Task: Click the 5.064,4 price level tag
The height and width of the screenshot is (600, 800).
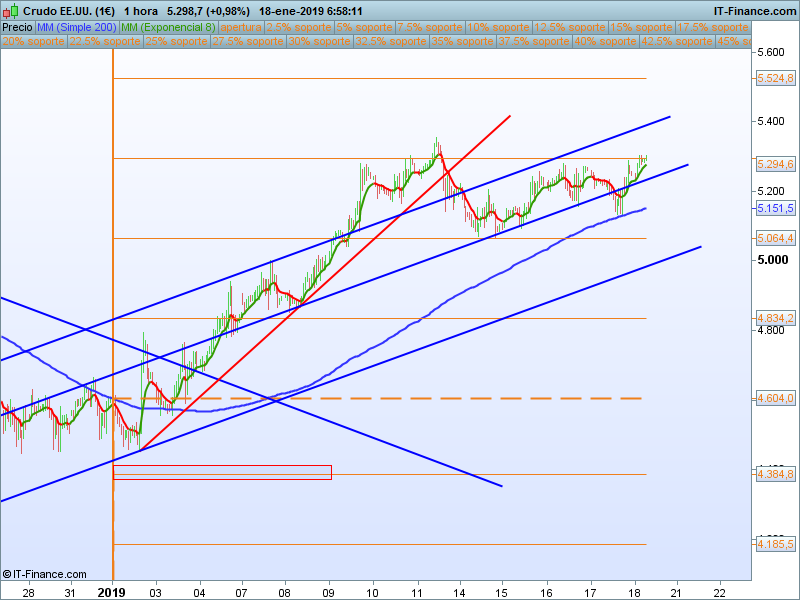Action: [776, 238]
